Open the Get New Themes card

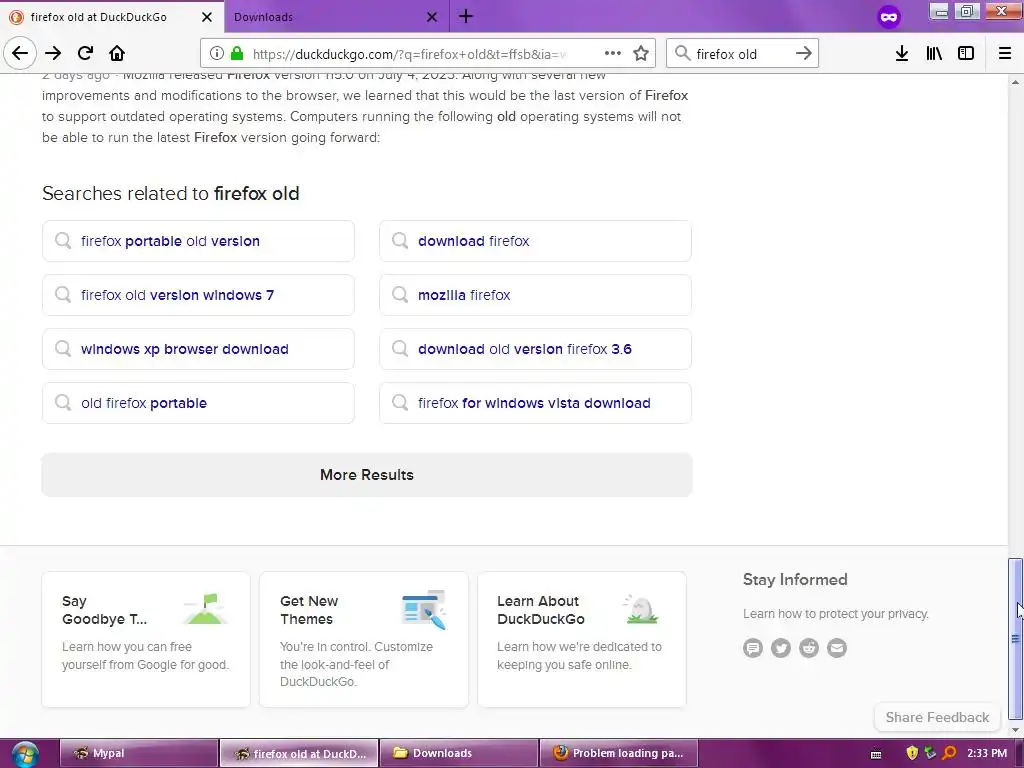364,639
